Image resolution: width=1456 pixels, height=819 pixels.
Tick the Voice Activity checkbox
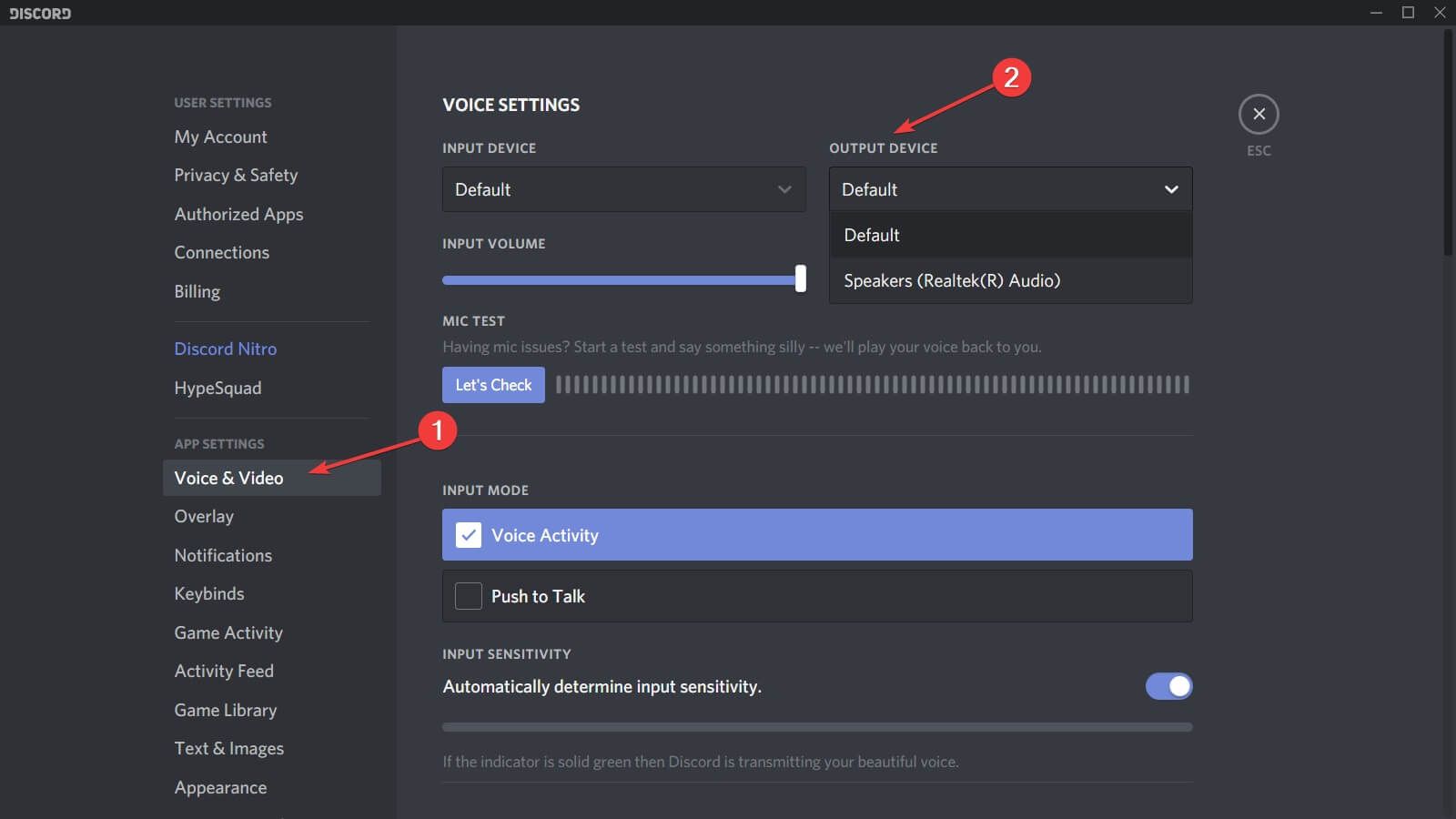pos(469,535)
